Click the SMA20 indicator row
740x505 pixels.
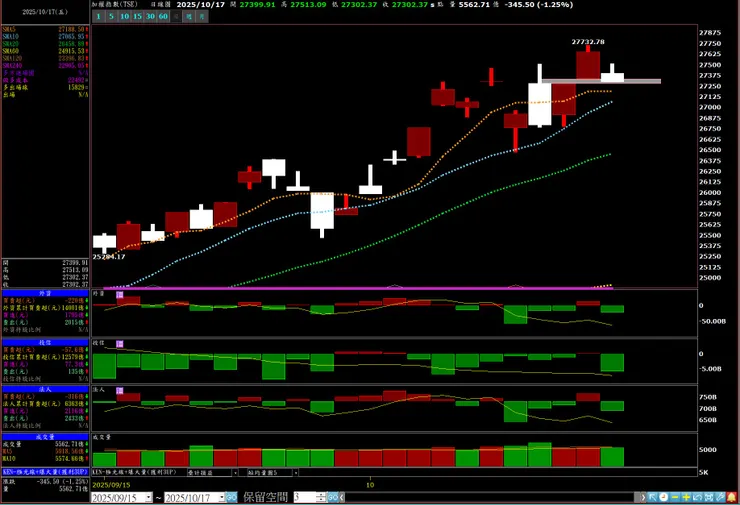(x=45, y=43)
